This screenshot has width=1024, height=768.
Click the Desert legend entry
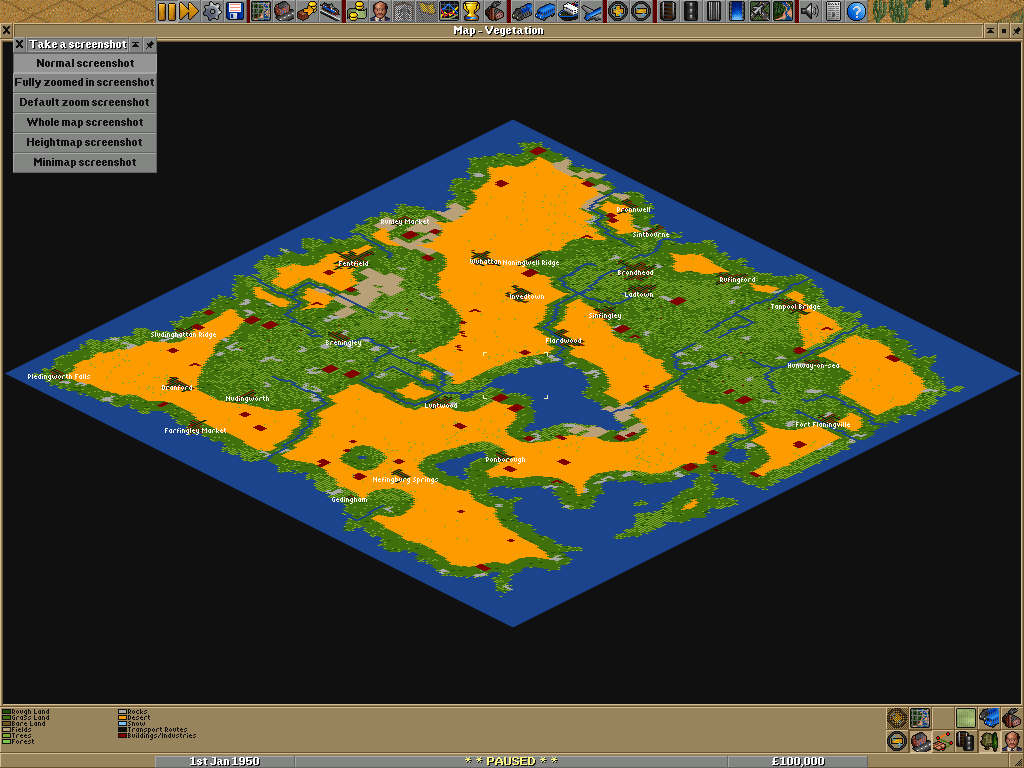click(x=135, y=718)
